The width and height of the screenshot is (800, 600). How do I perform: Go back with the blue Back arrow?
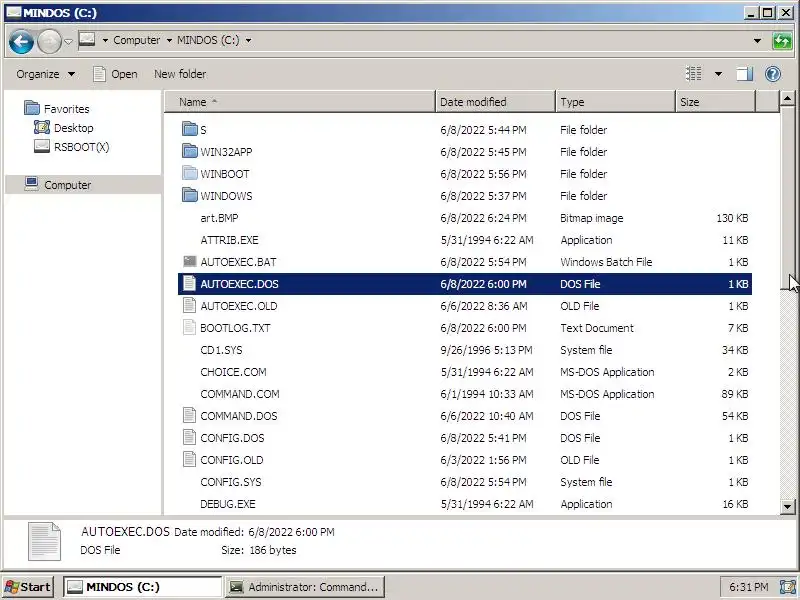21,41
